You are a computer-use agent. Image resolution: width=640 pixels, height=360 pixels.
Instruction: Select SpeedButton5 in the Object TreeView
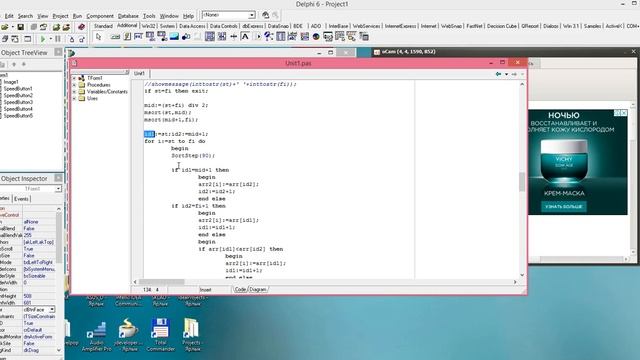(x=18, y=116)
